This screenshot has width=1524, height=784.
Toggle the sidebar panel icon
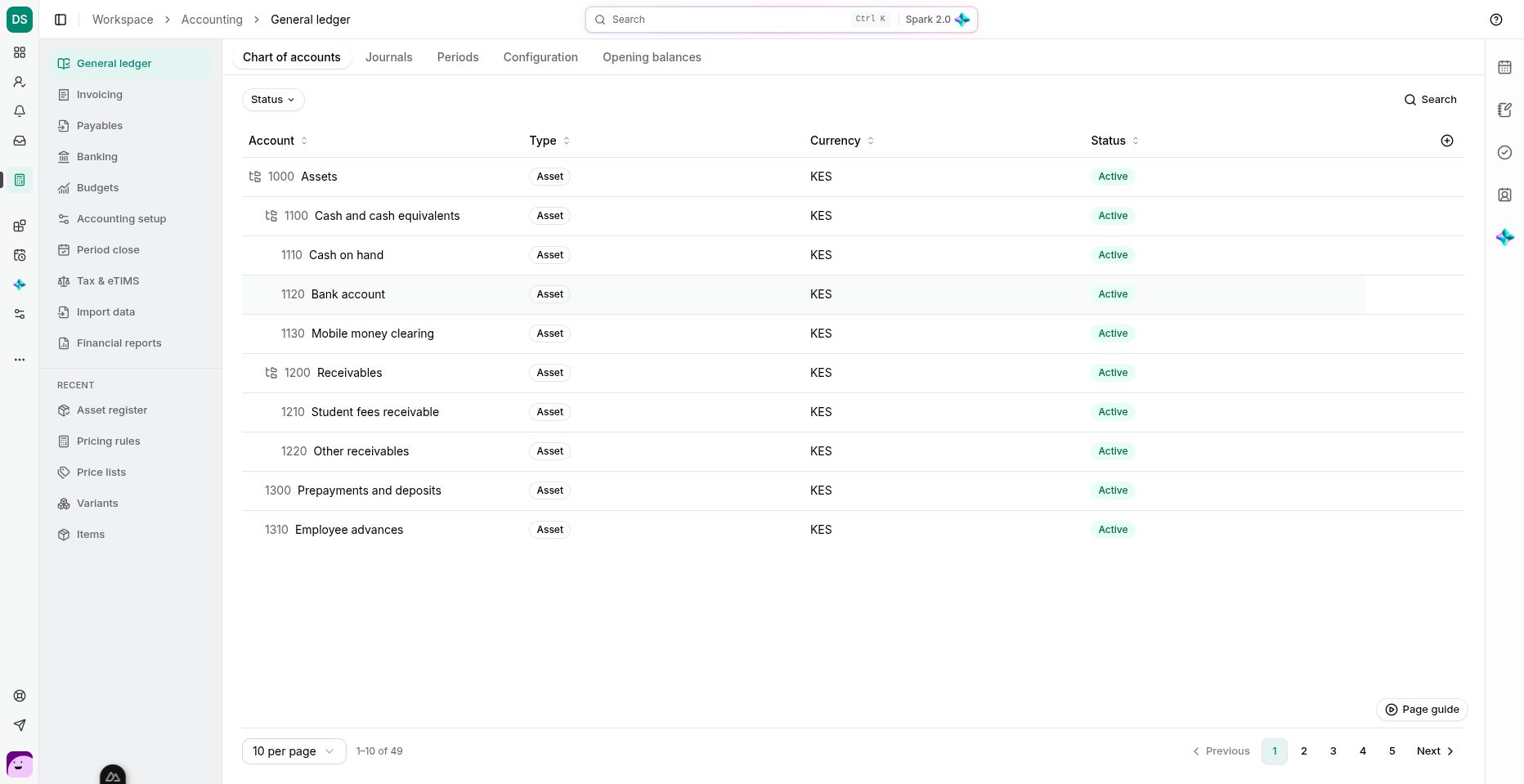[x=61, y=20]
